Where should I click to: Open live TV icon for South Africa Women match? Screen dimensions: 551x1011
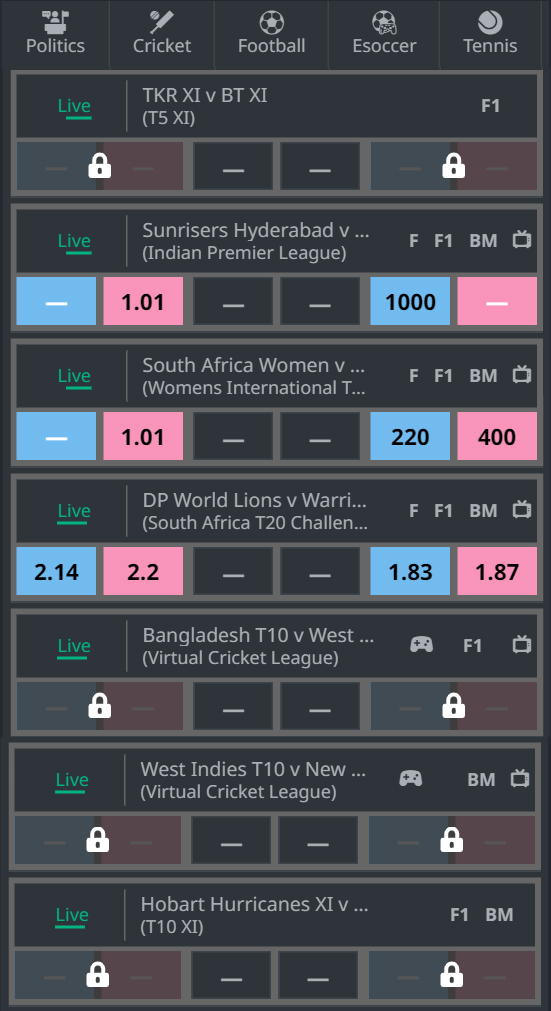click(521, 375)
